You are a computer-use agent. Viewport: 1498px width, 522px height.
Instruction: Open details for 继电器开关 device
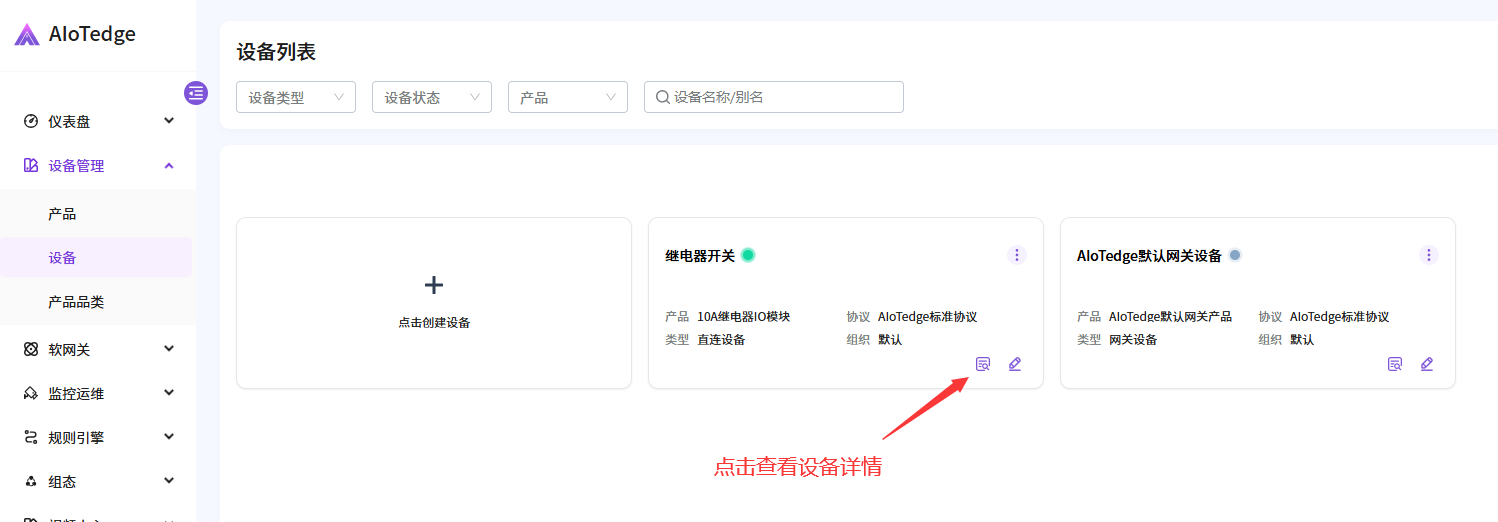tap(983, 364)
